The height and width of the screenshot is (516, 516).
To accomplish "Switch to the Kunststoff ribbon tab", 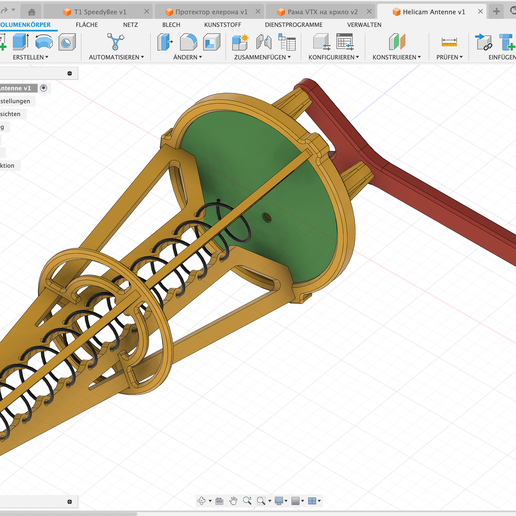I will pos(223,25).
